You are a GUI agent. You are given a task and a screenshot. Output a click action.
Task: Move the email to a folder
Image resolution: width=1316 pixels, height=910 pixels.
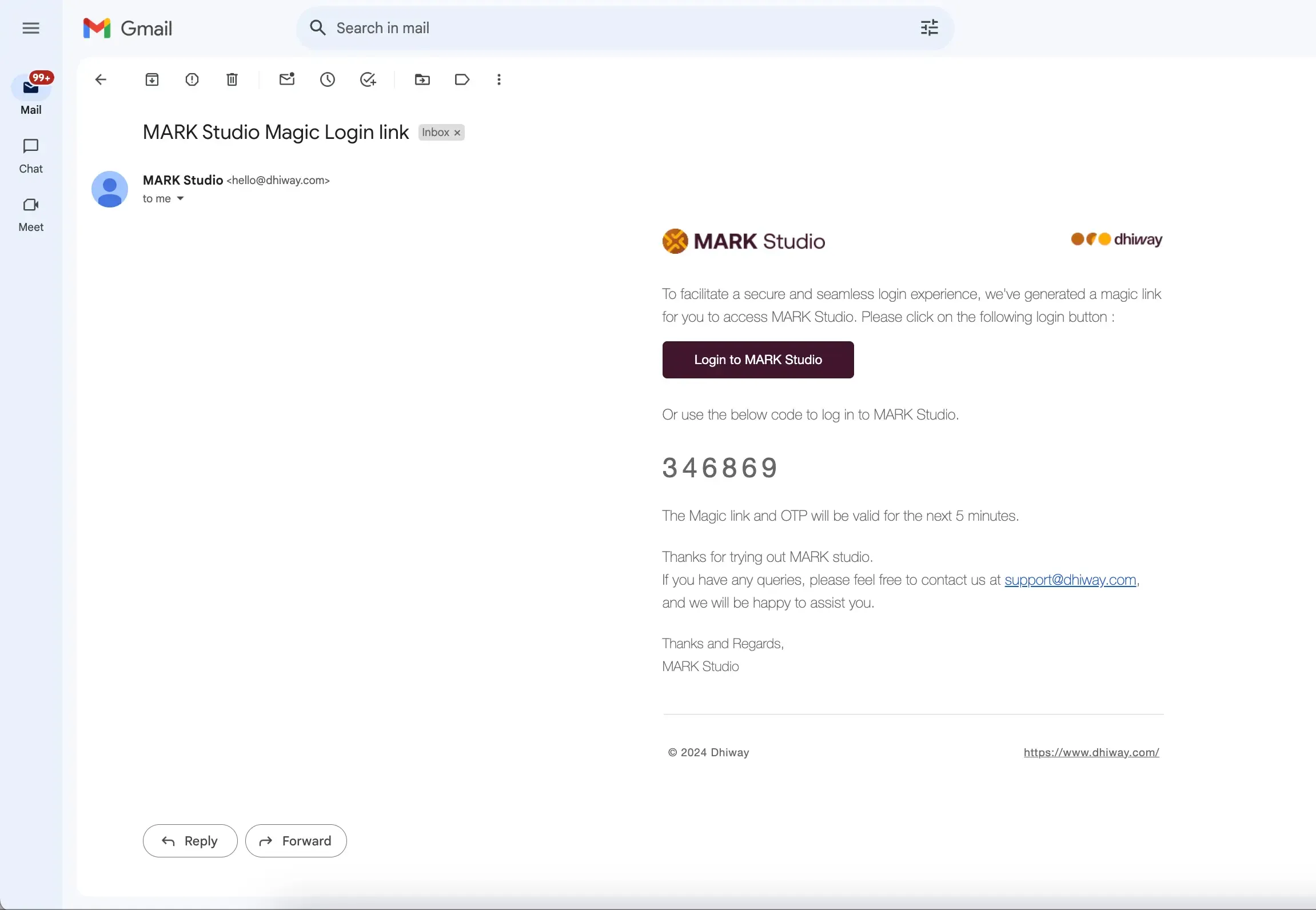point(421,79)
